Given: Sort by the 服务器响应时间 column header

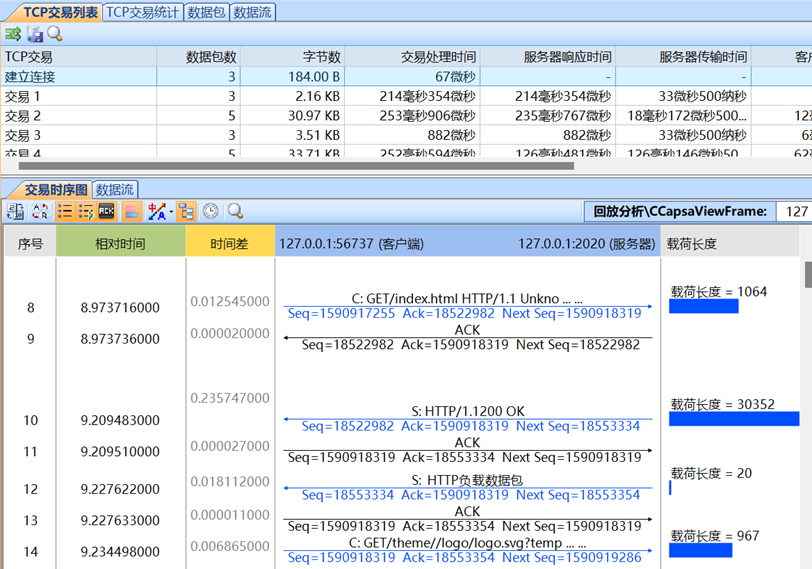Looking at the screenshot, I should (548, 56).
